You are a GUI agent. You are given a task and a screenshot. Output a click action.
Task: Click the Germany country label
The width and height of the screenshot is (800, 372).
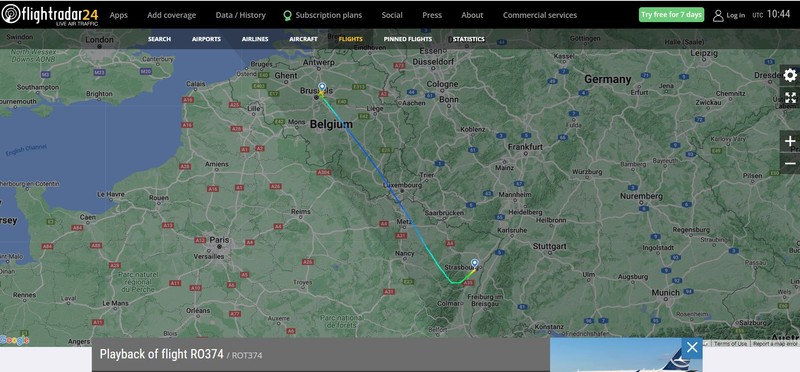(x=608, y=80)
